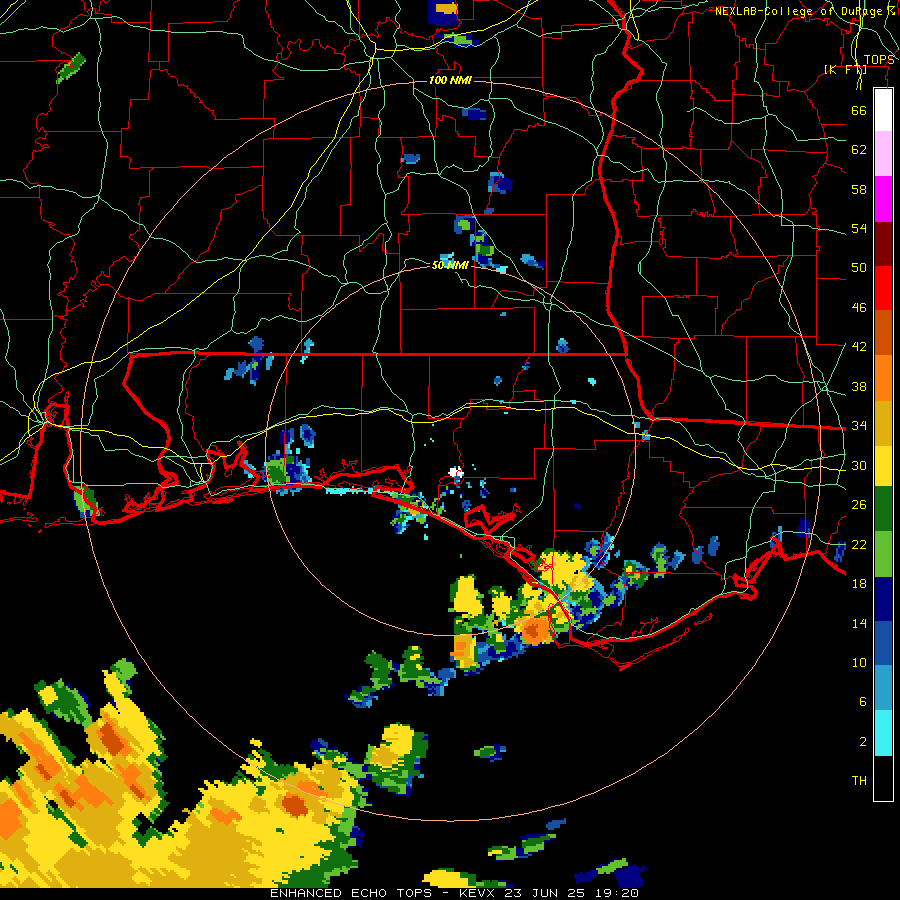Select the bright red legend swatch

point(883,288)
